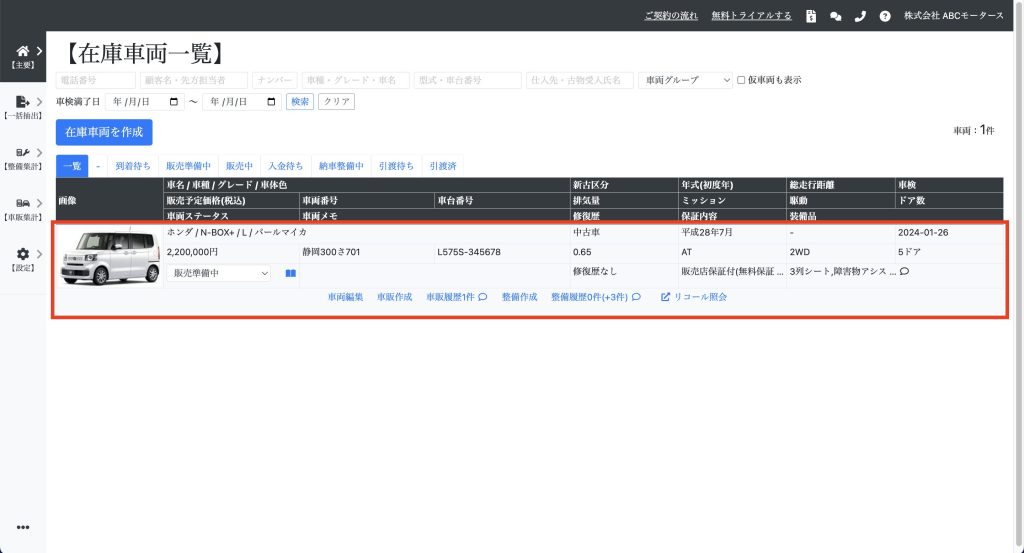Click comment bubble next to 車販履歴1件
This screenshot has height=553, width=1024.
(x=483, y=296)
